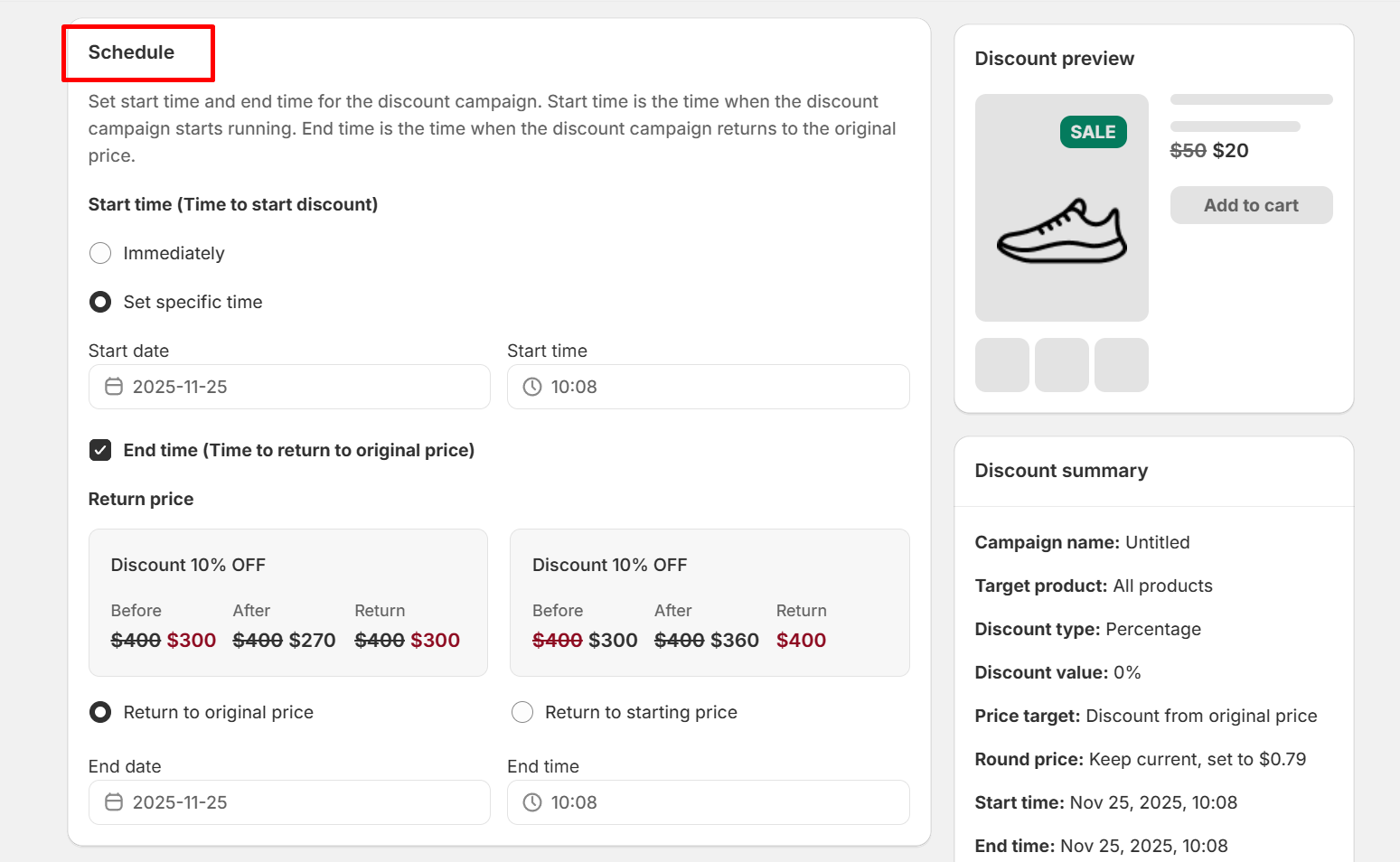The height and width of the screenshot is (862, 1400).
Task: Click the sneaker product image
Action: tap(1061, 230)
